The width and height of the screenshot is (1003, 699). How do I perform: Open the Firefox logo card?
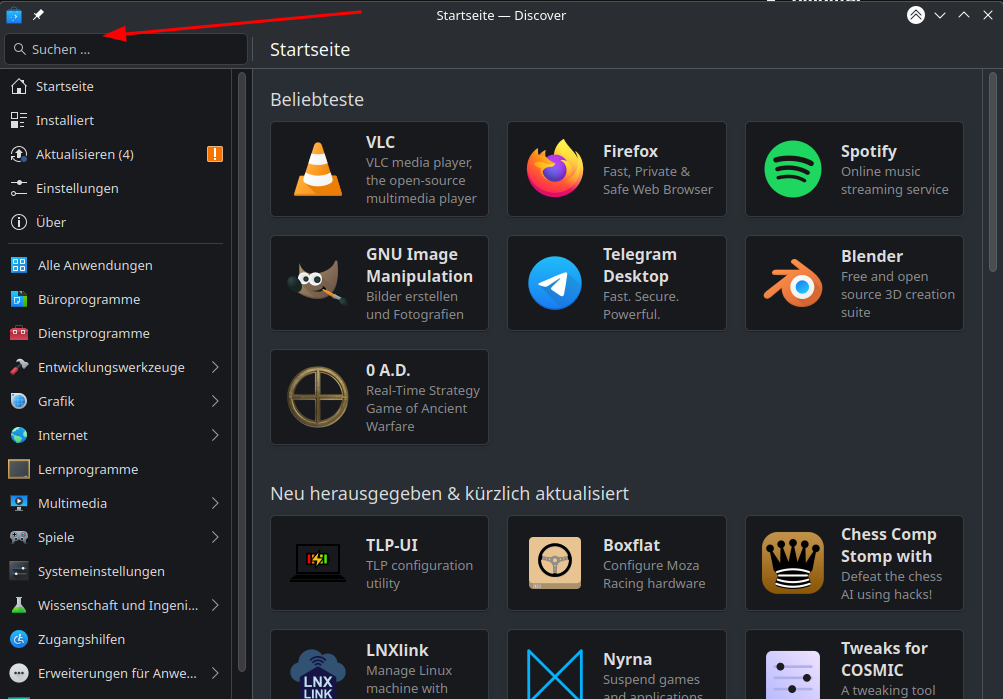(x=555, y=169)
